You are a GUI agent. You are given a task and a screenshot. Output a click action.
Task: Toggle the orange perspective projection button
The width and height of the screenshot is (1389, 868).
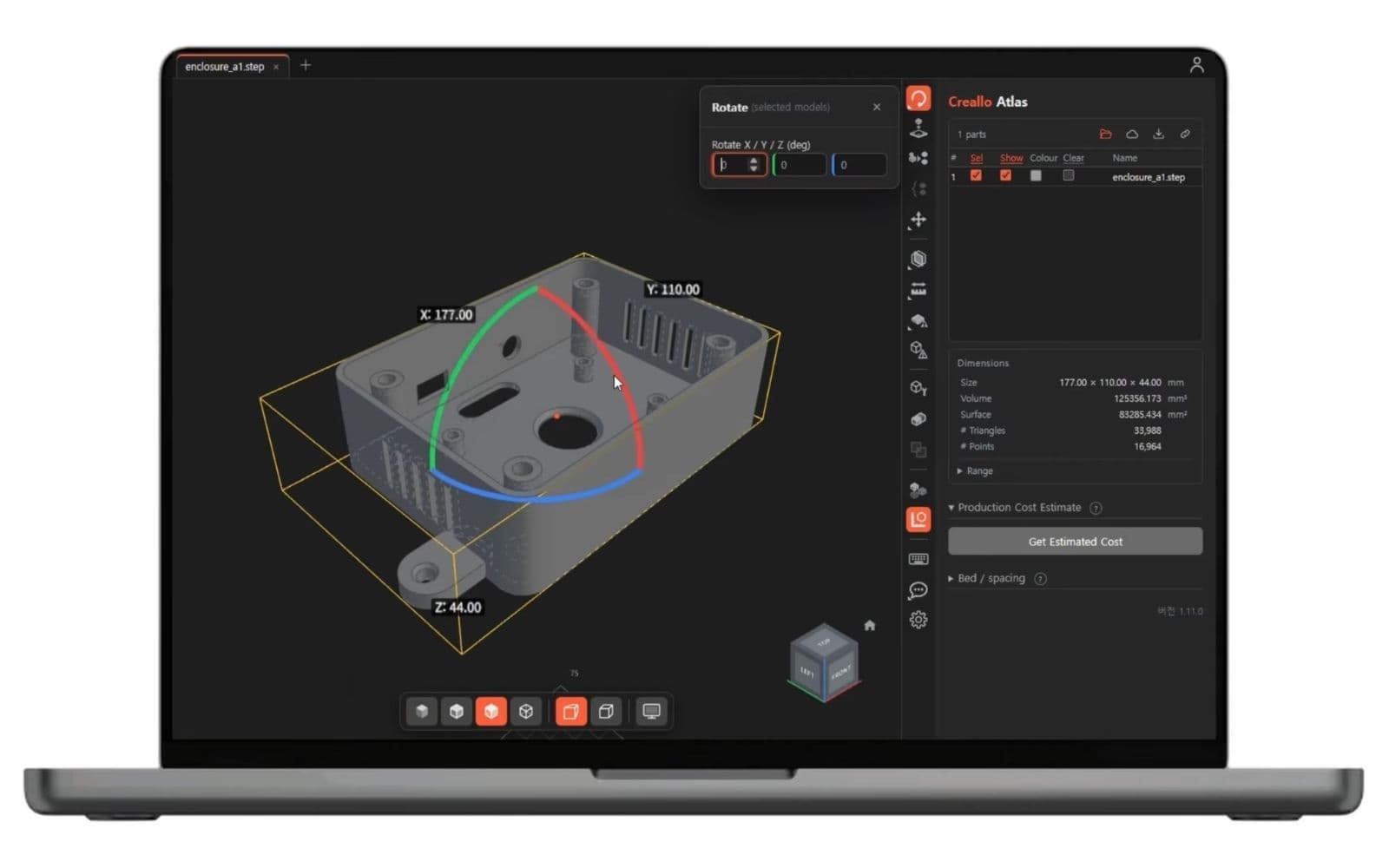click(x=570, y=711)
